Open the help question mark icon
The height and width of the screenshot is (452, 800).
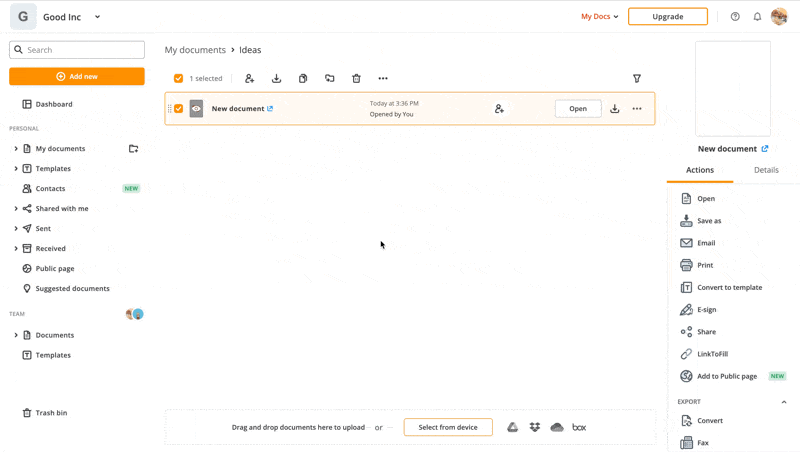pos(735,17)
